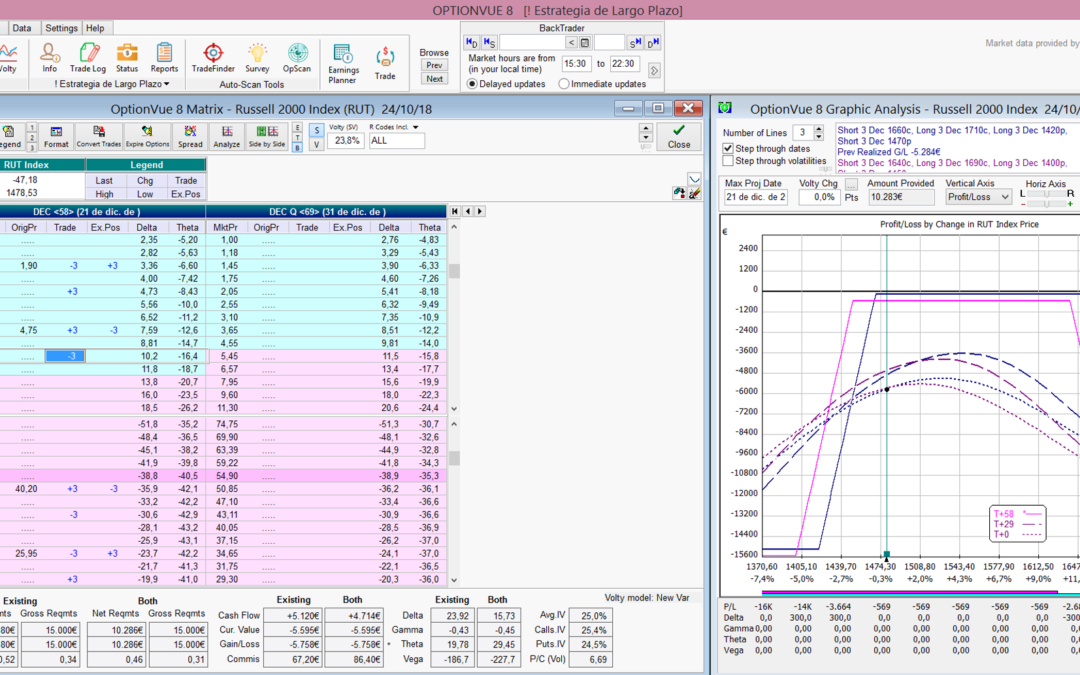Toggle the E button in Matrix toolbar

click(x=297, y=127)
